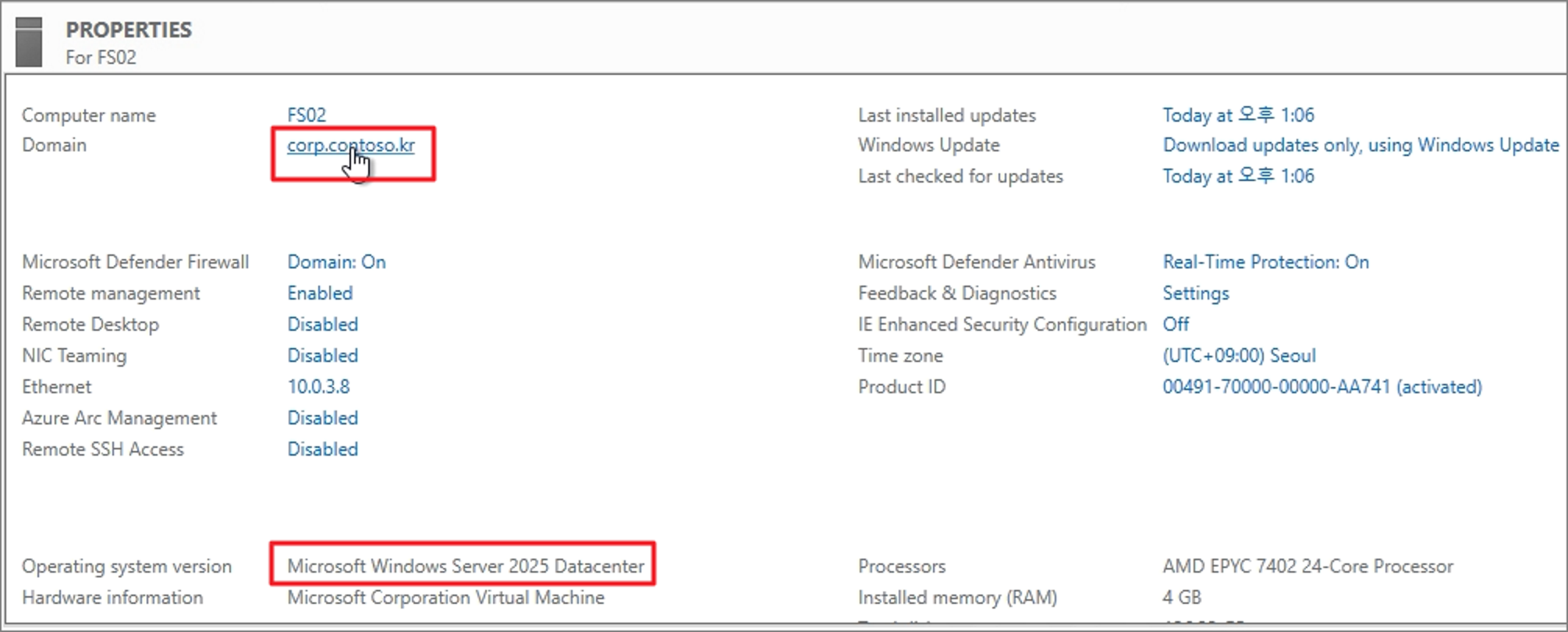
Task: Open Product ID 00491-70000-00000-AA741 link
Action: coord(1322,387)
